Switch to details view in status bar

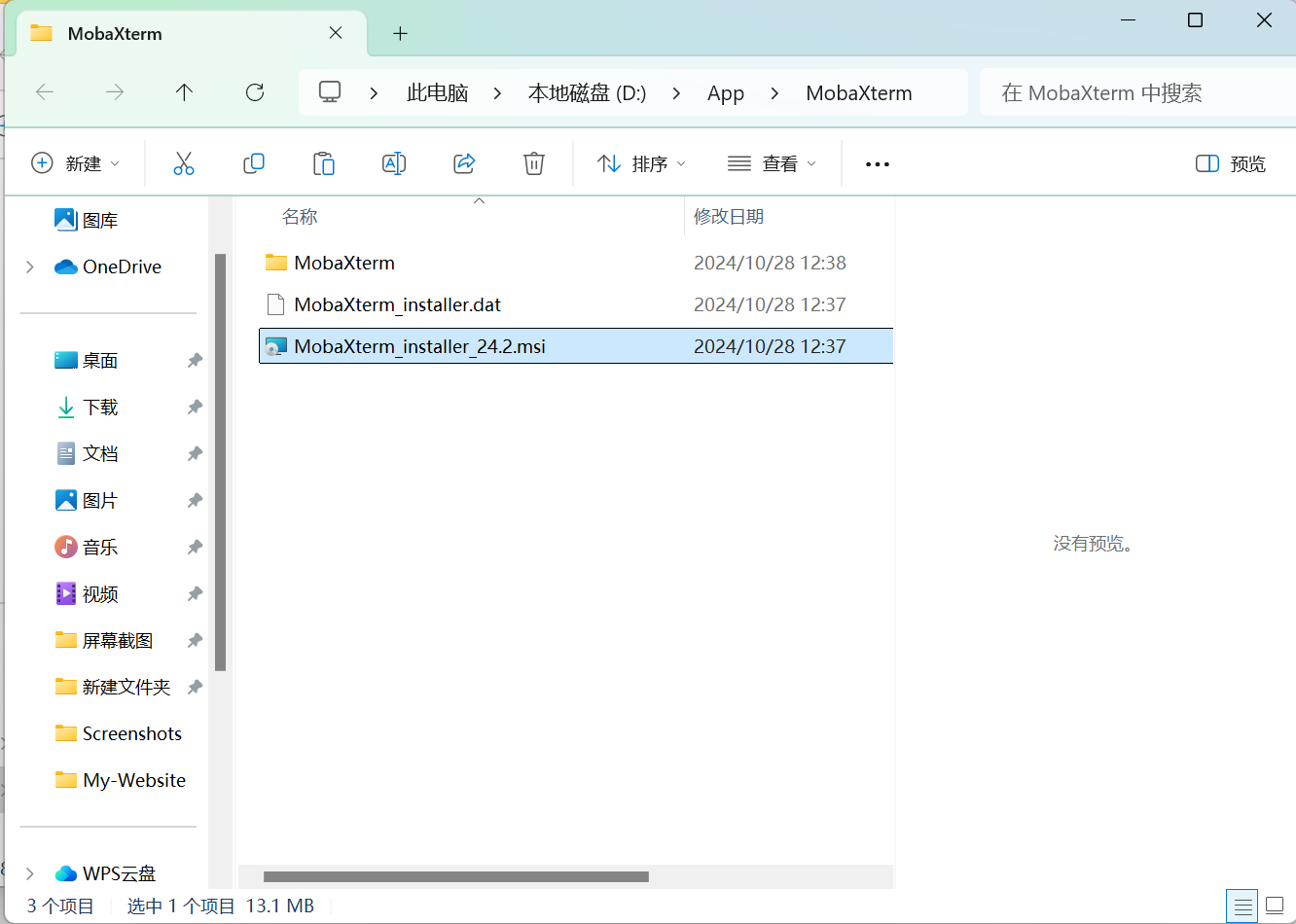click(x=1242, y=906)
